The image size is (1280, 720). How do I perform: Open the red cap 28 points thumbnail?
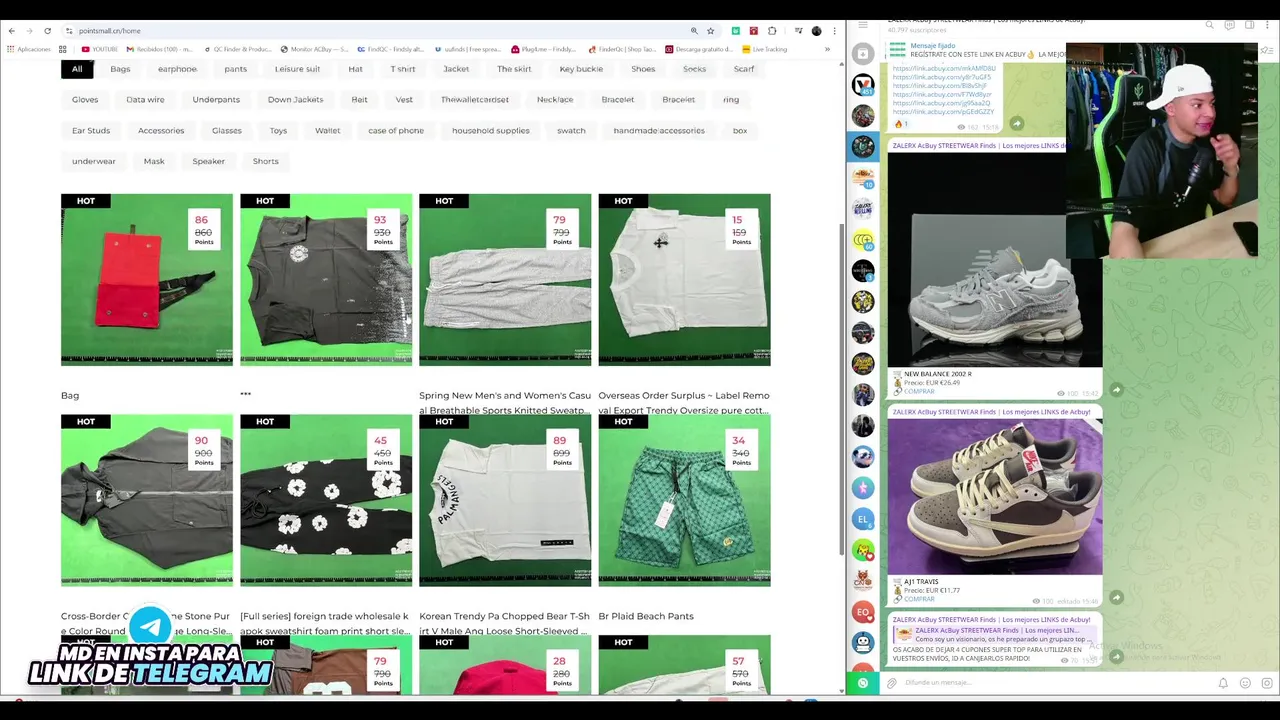505,664
